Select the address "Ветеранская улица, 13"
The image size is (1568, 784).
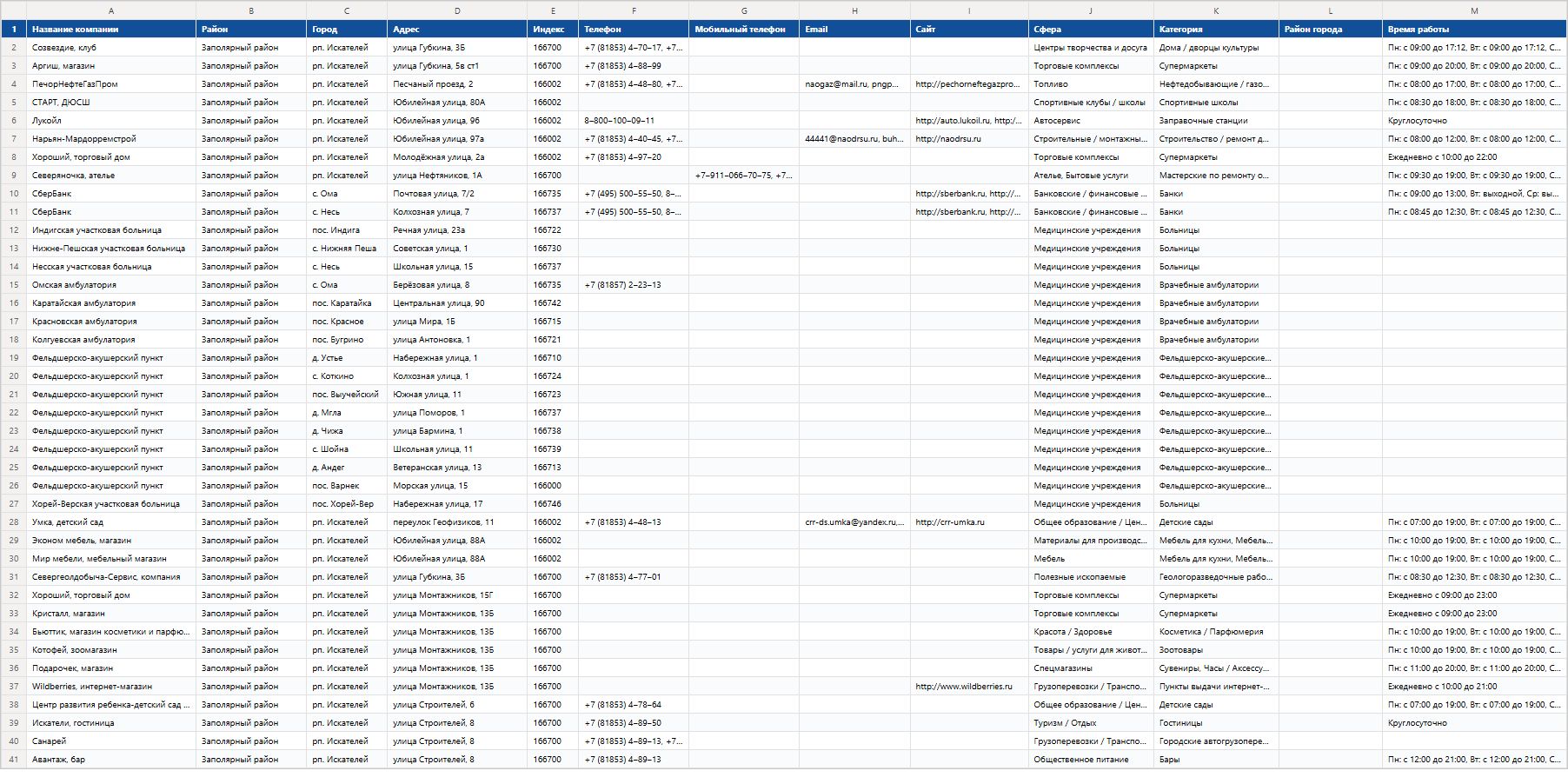point(457,468)
